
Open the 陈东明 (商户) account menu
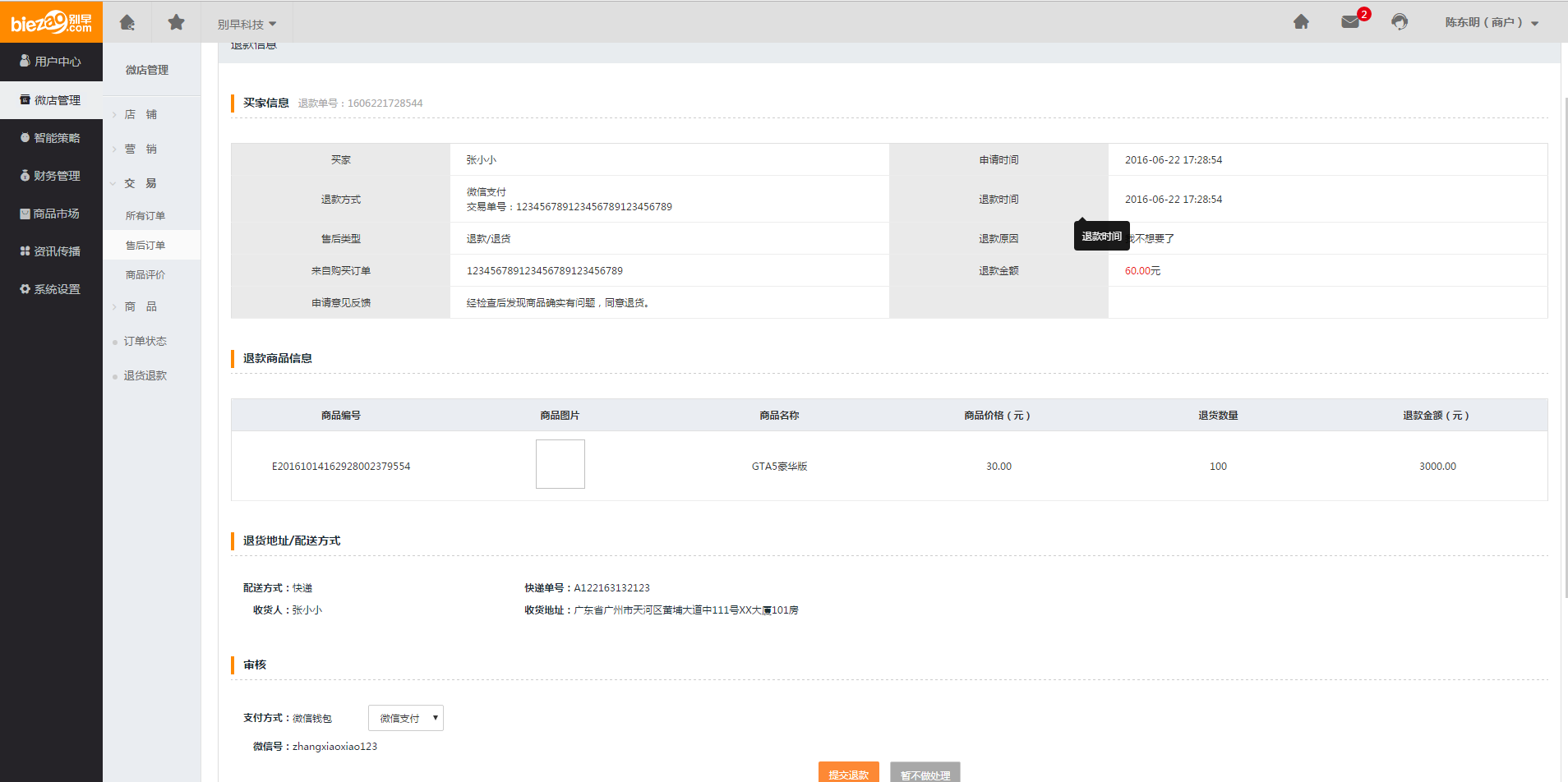point(1492,23)
